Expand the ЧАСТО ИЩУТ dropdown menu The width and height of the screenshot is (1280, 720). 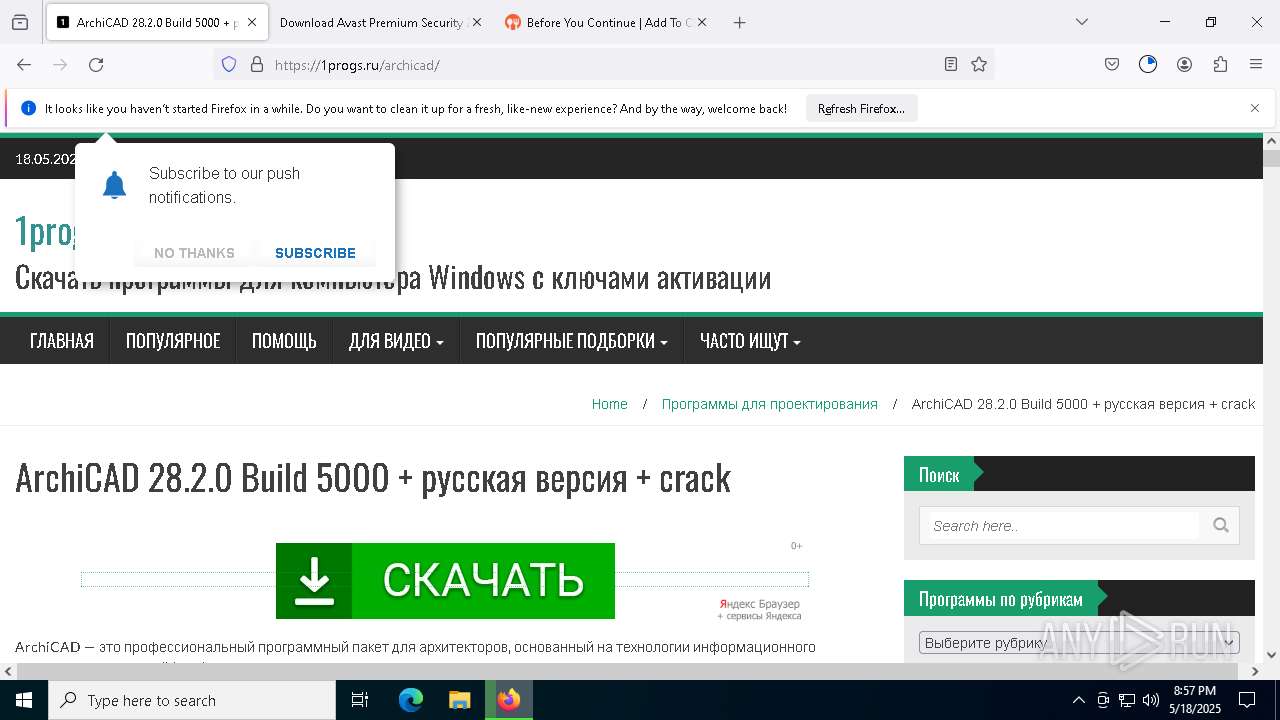point(750,341)
